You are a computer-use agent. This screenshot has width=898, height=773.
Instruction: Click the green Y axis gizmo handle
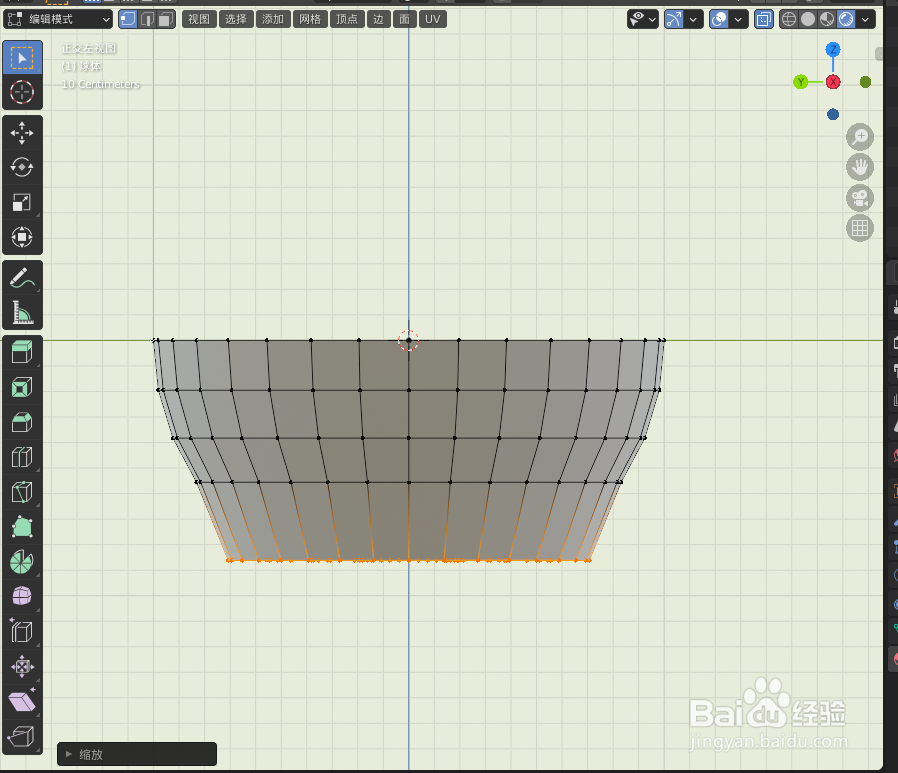click(801, 82)
